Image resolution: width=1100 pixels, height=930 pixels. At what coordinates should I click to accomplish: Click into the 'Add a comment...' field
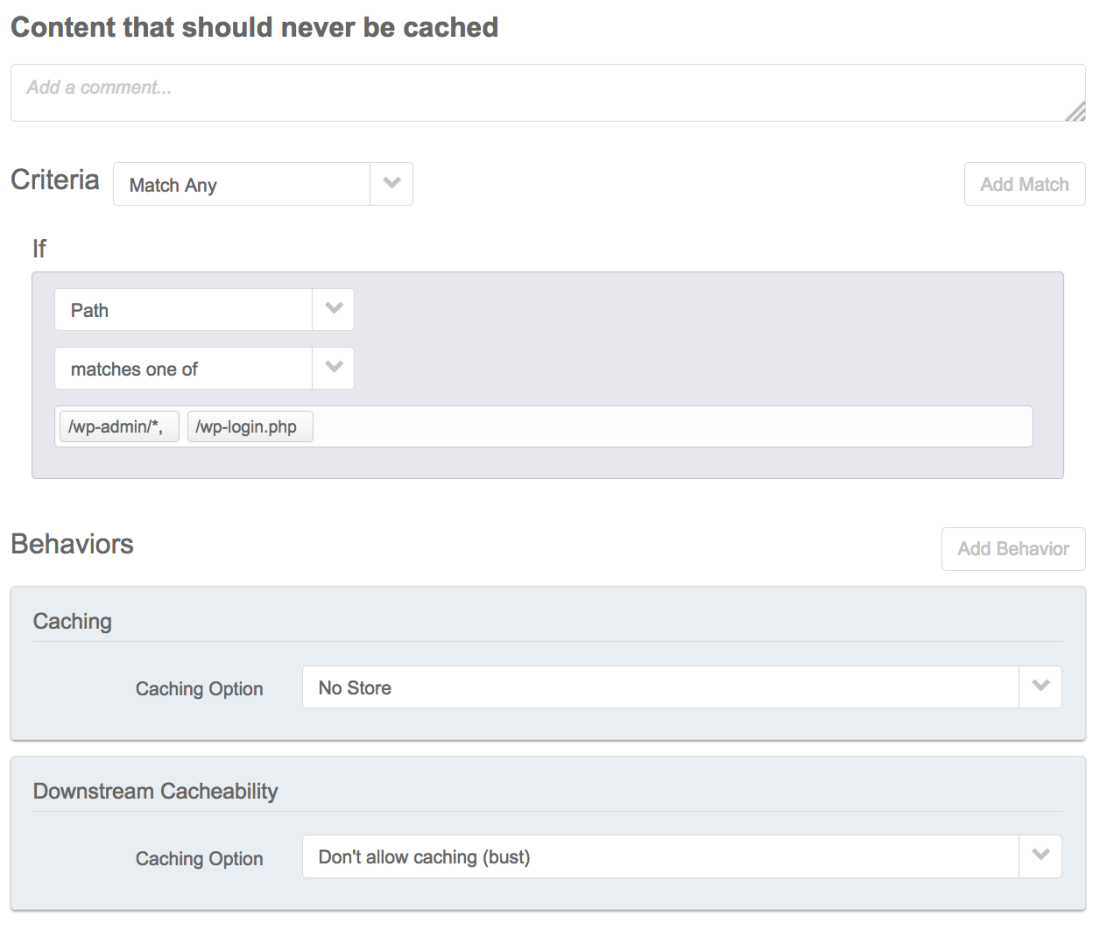[540, 93]
